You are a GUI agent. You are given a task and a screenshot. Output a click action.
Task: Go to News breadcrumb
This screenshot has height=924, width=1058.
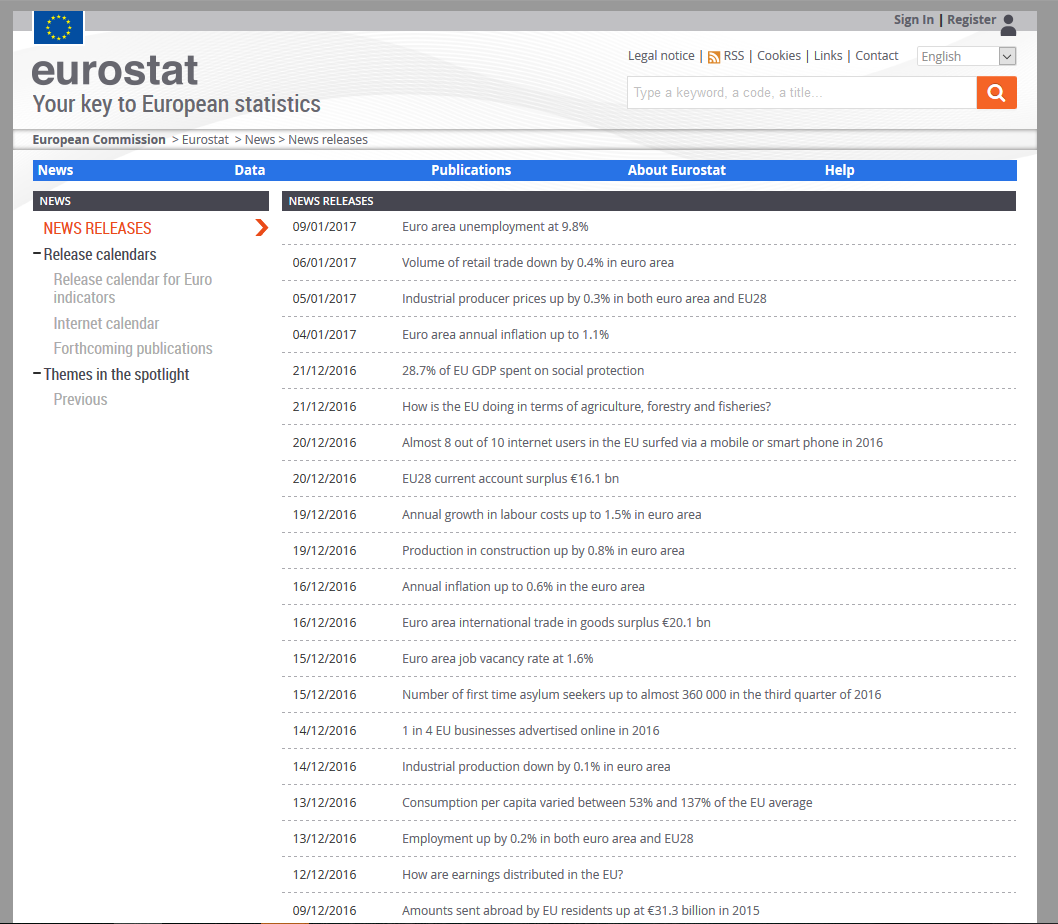pyautogui.click(x=260, y=140)
